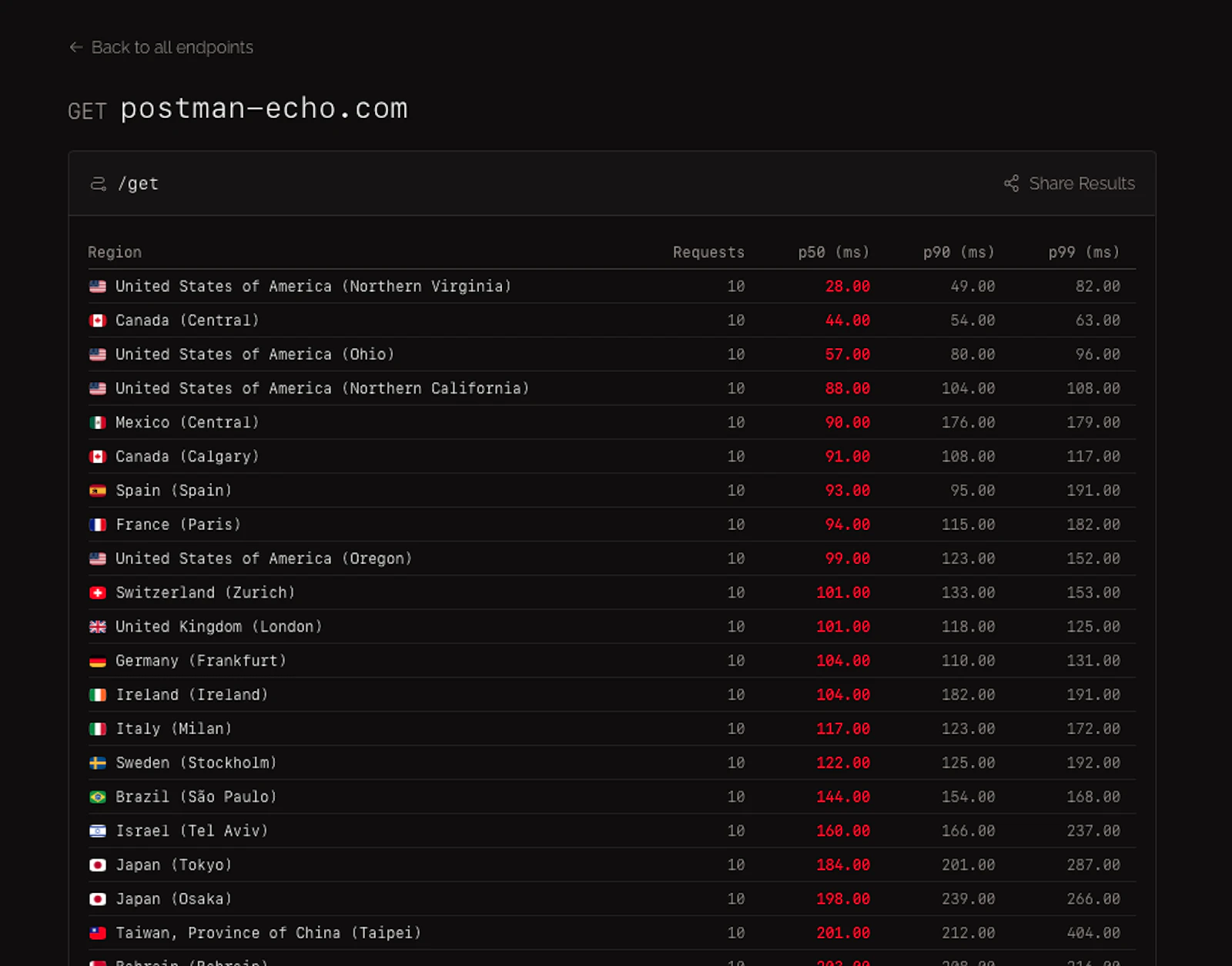Click the Mexico flag icon
This screenshot has height=966, width=1232.
coord(98,422)
